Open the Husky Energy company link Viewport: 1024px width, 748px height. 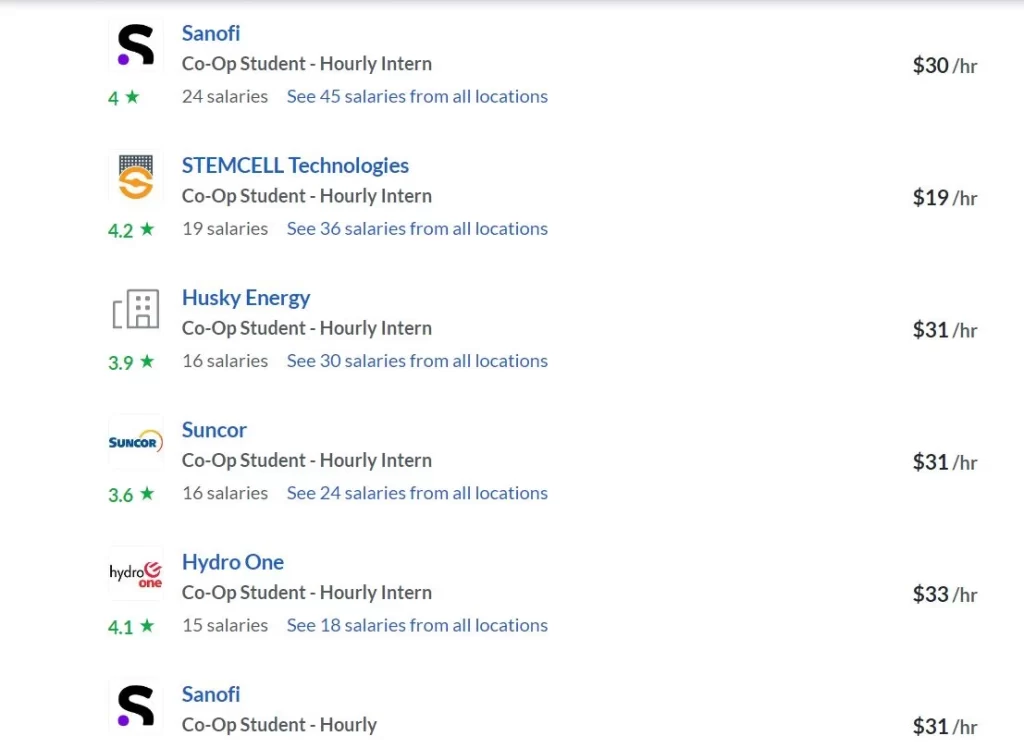tap(246, 298)
